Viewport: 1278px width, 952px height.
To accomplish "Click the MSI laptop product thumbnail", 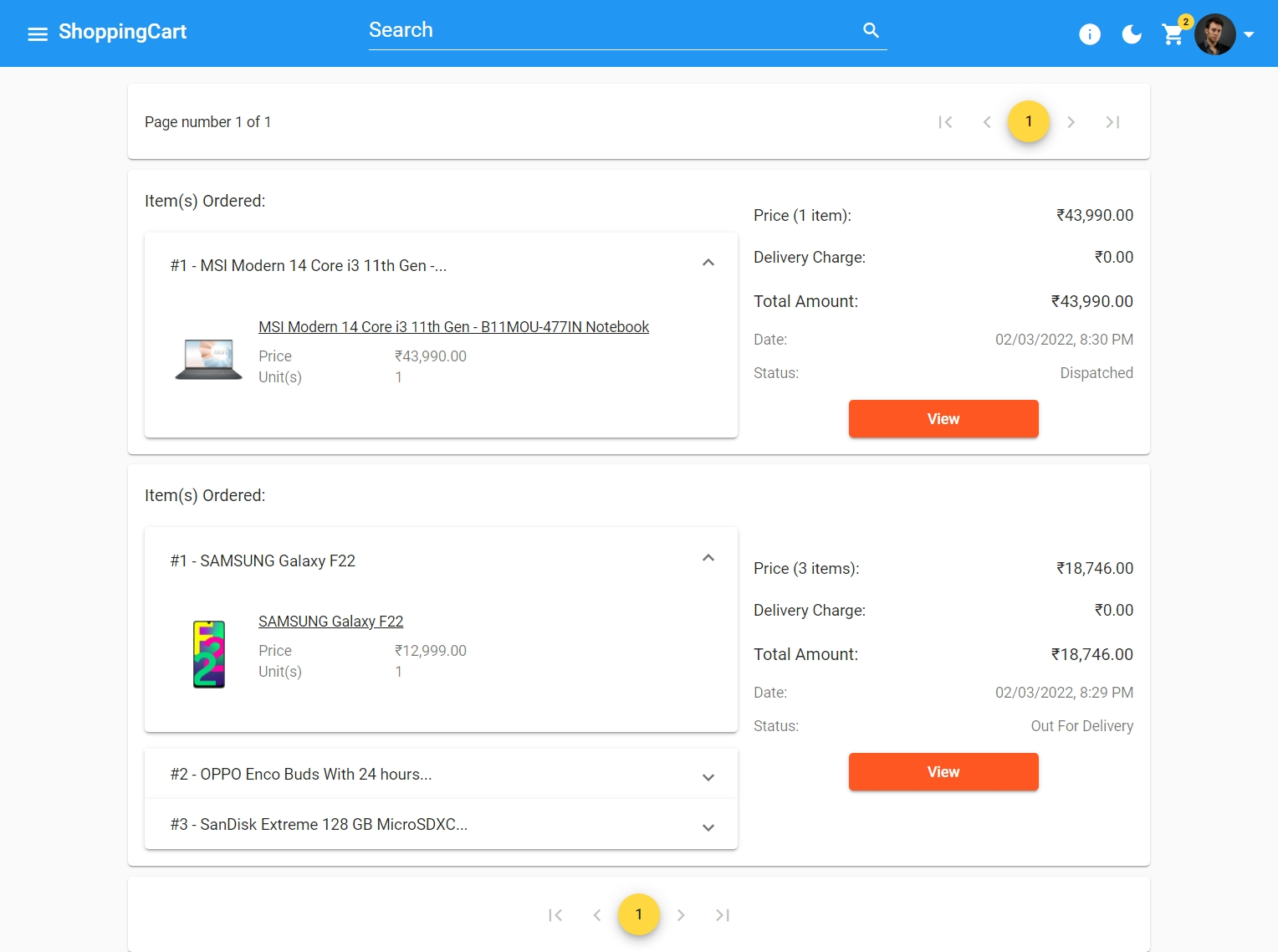I will (208, 360).
